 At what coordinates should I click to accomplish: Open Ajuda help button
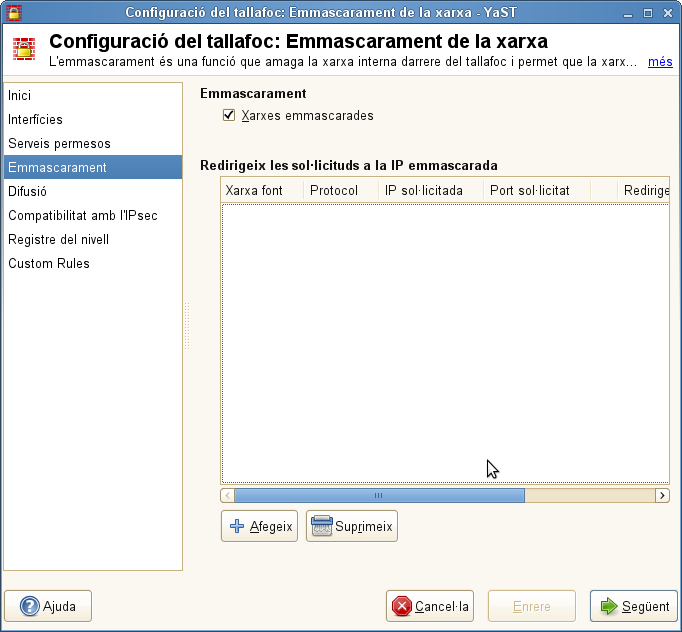(48, 606)
